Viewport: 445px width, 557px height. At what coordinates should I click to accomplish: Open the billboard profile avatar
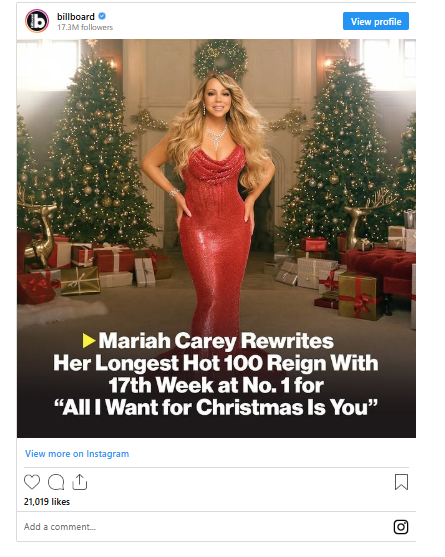coord(37,21)
